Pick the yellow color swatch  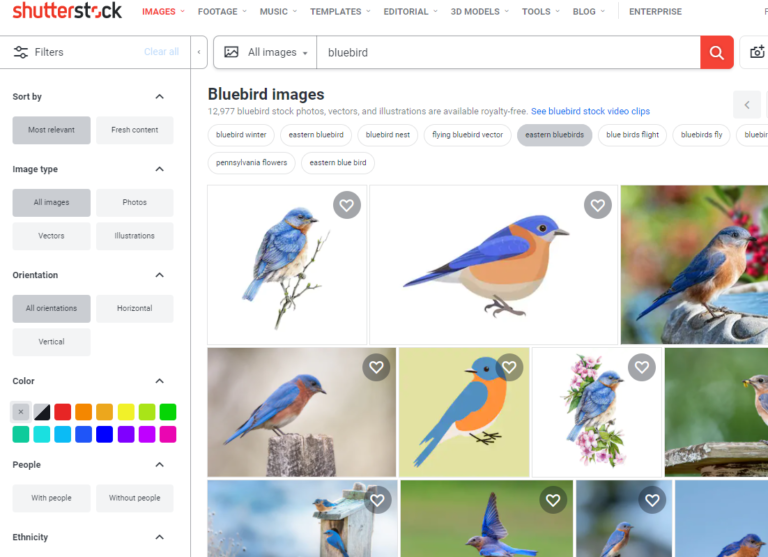(x=126, y=412)
